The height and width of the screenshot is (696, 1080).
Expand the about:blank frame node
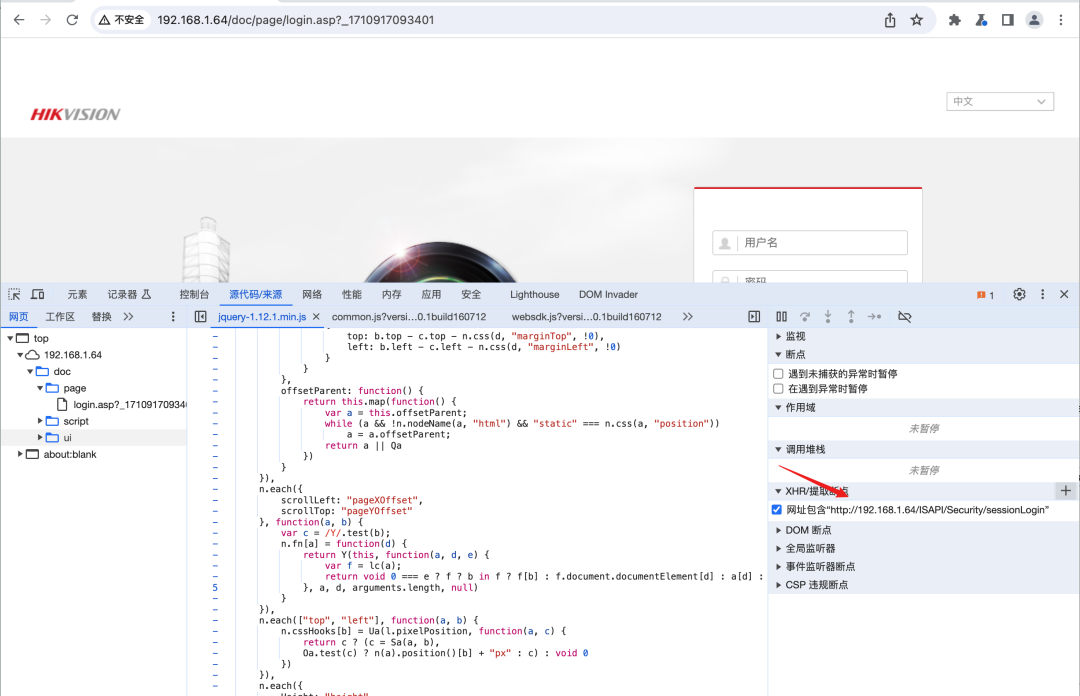tap(20, 453)
